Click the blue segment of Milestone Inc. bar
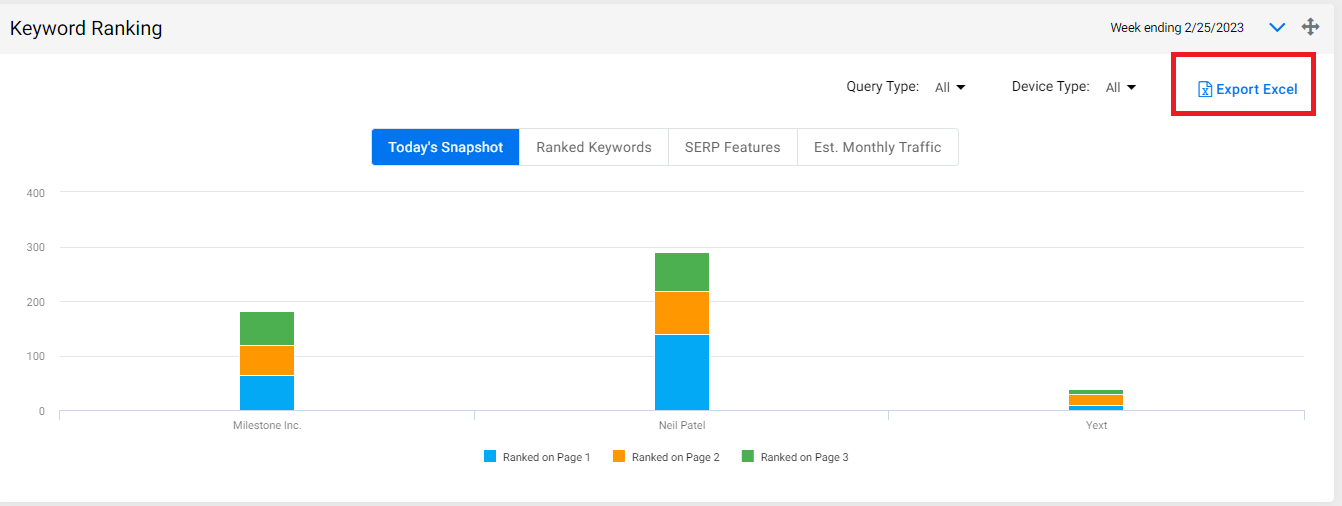1342x506 pixels. (x=267, y=392)
